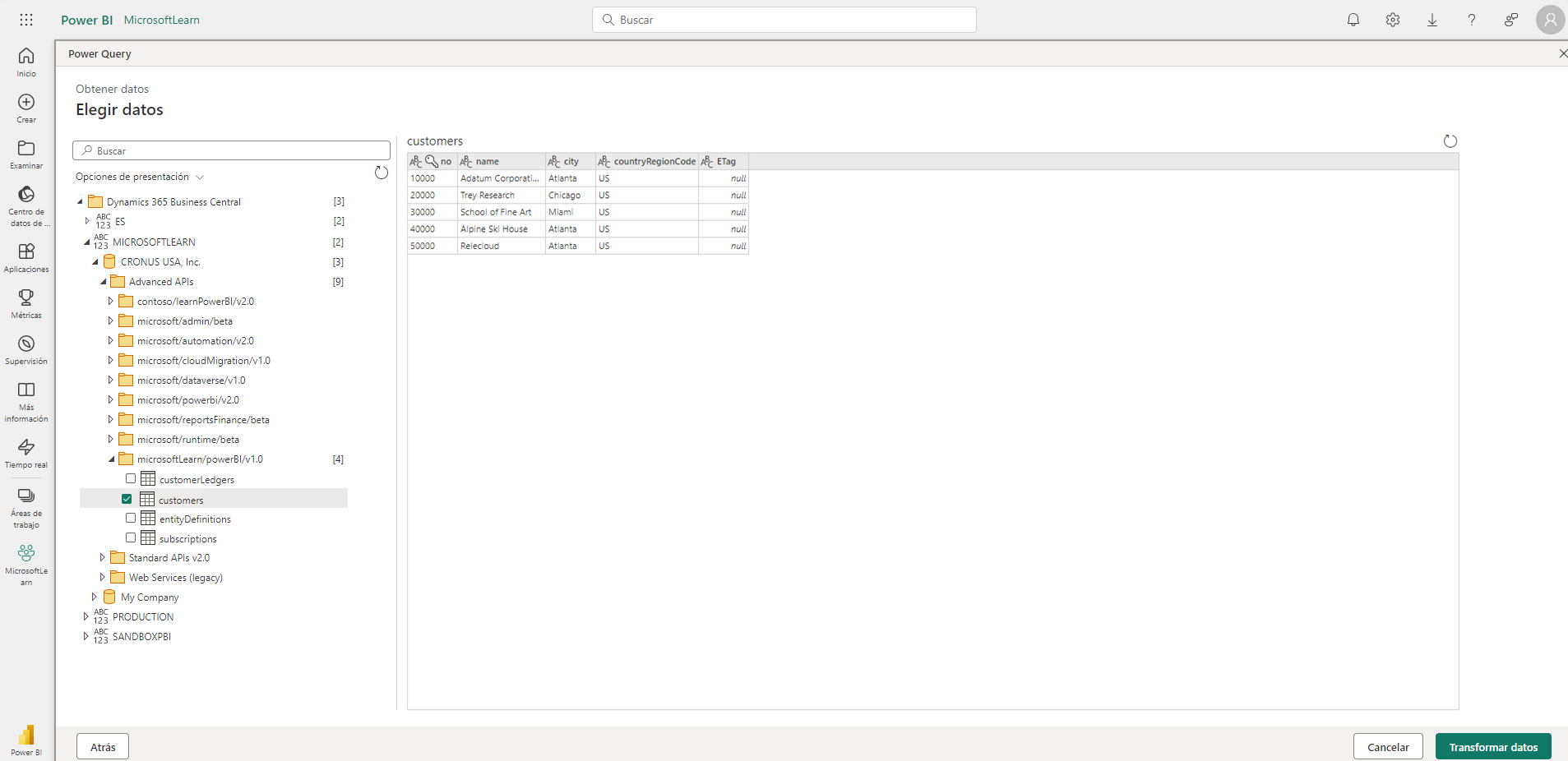
Task: Open Áreas de trabajo in sidebar
Action: [x=26, y=508]
